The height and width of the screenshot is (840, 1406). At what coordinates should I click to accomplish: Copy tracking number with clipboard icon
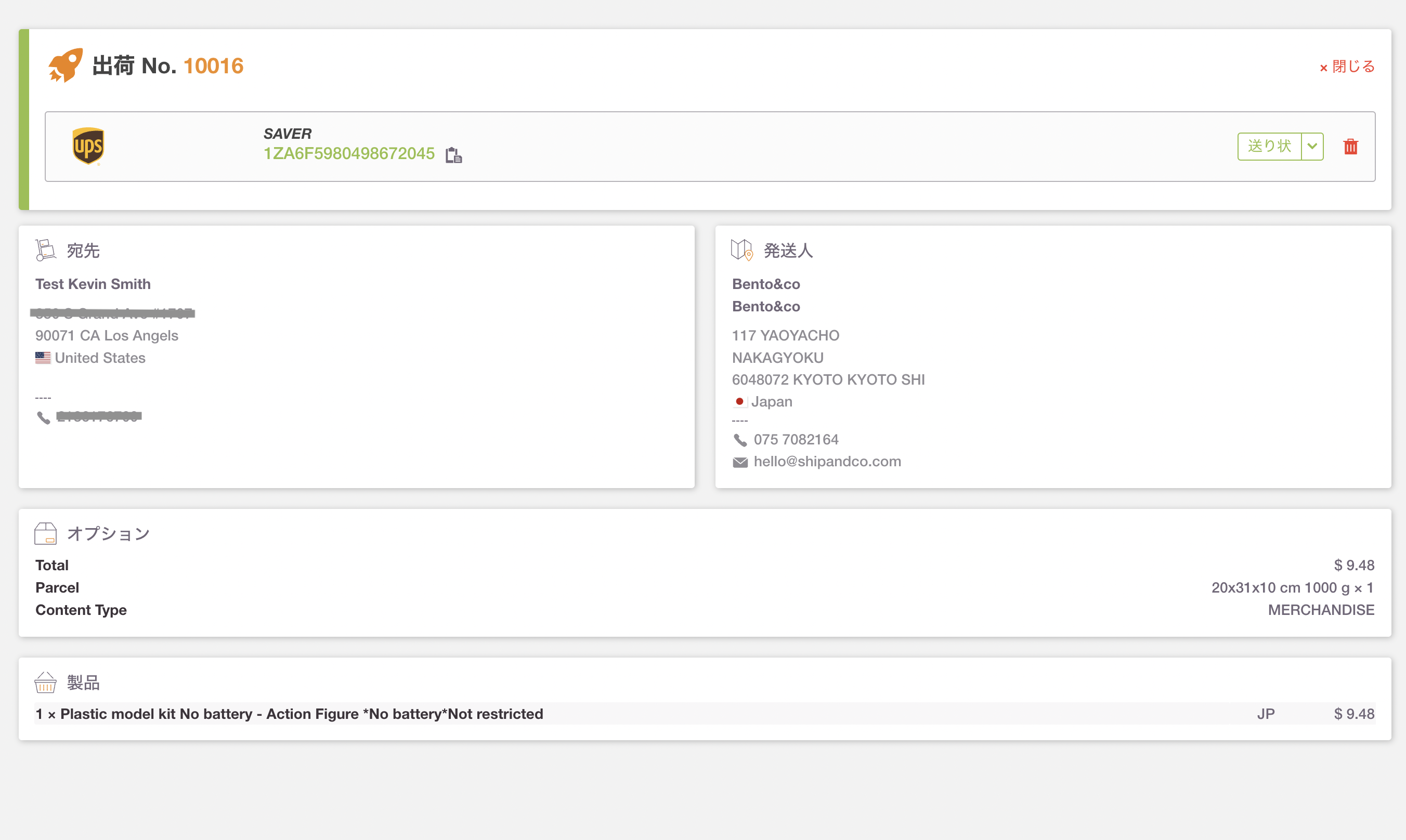[x=453, y=154]
